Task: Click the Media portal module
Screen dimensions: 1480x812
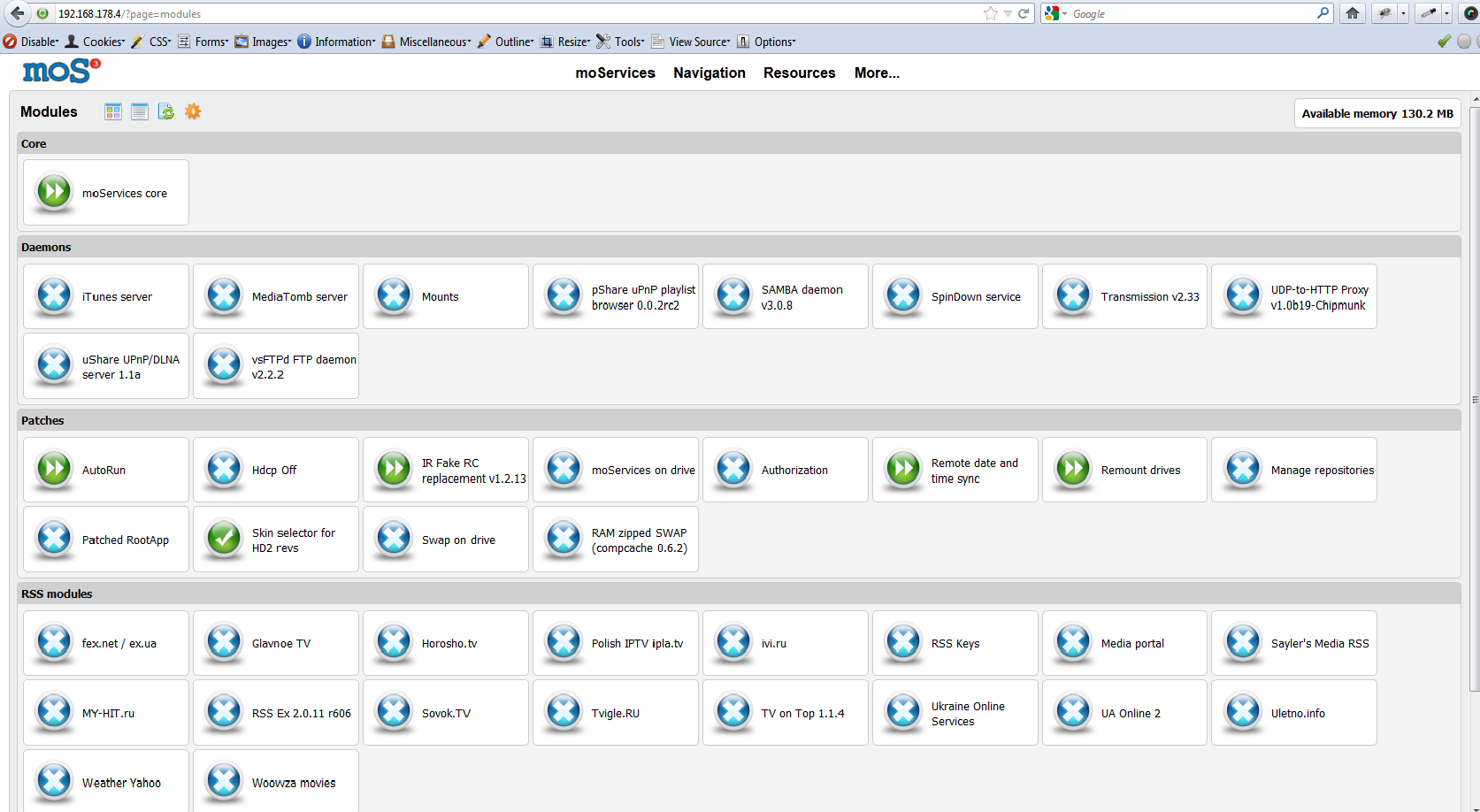Action: (x=1124, y=643)
